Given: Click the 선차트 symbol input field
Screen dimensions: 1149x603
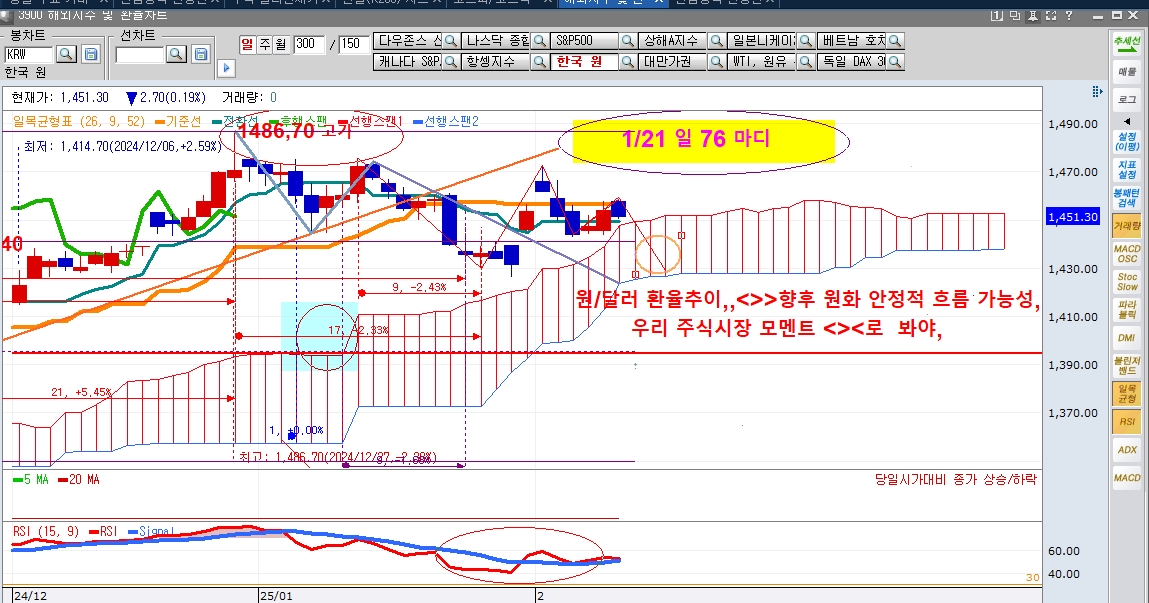Looking at the screenshot, I should tap(139, 54).
